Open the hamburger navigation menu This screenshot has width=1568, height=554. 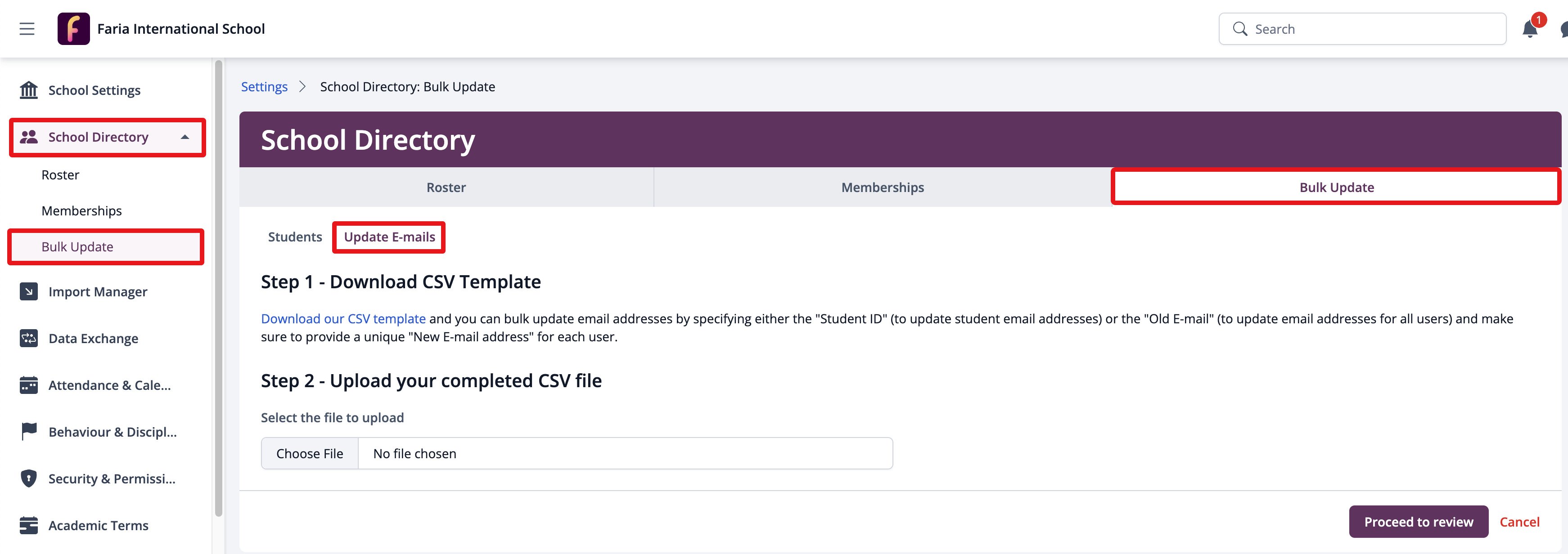tap(27, 29)
